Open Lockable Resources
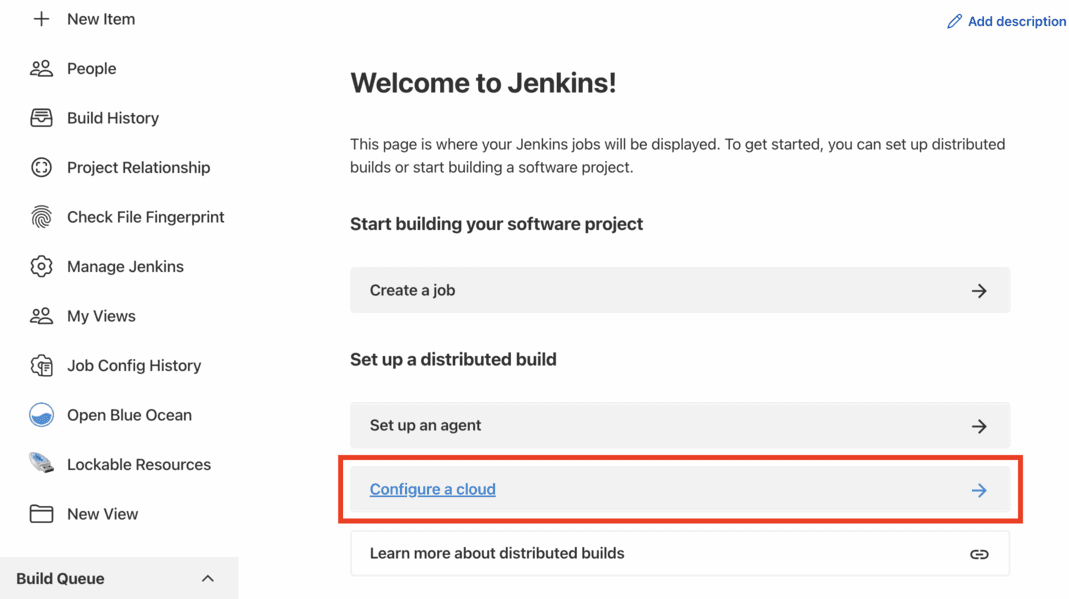The width and height of the screenshot is (1069, 599). 138,464
